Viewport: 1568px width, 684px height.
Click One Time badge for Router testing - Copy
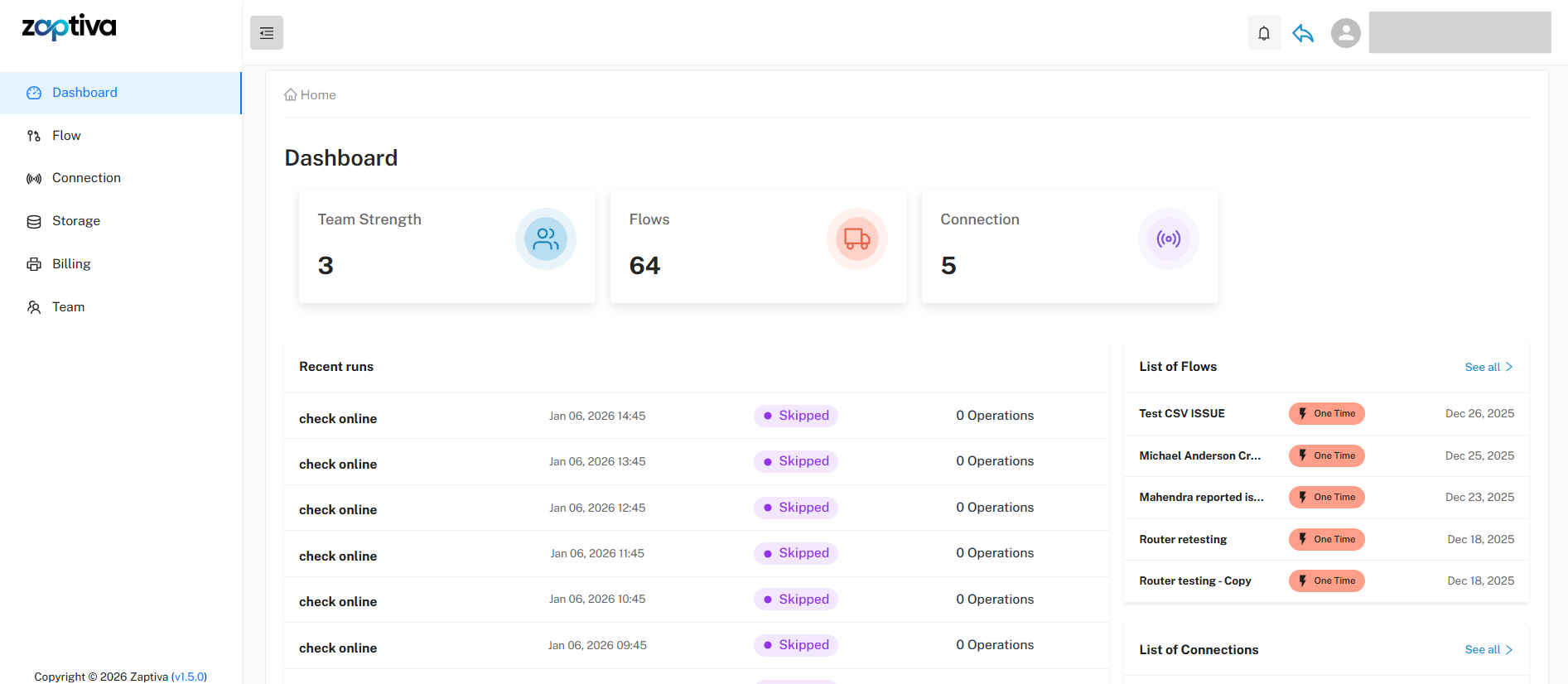click(1326, 581)
